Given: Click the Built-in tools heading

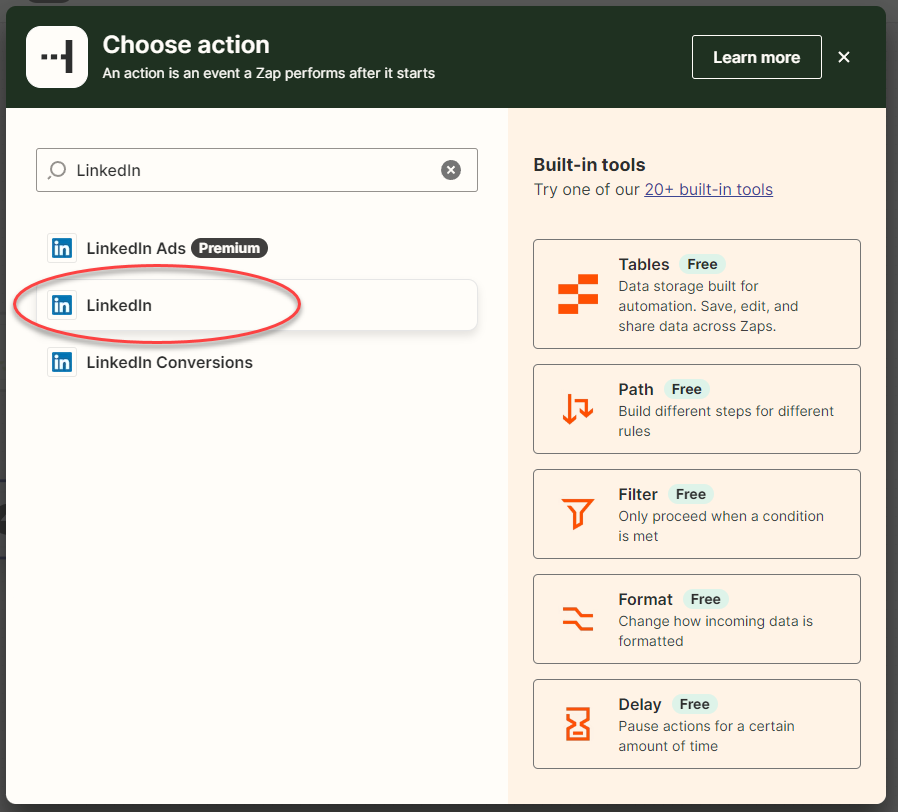Looking at the screenshot, I should coord(589,165).
